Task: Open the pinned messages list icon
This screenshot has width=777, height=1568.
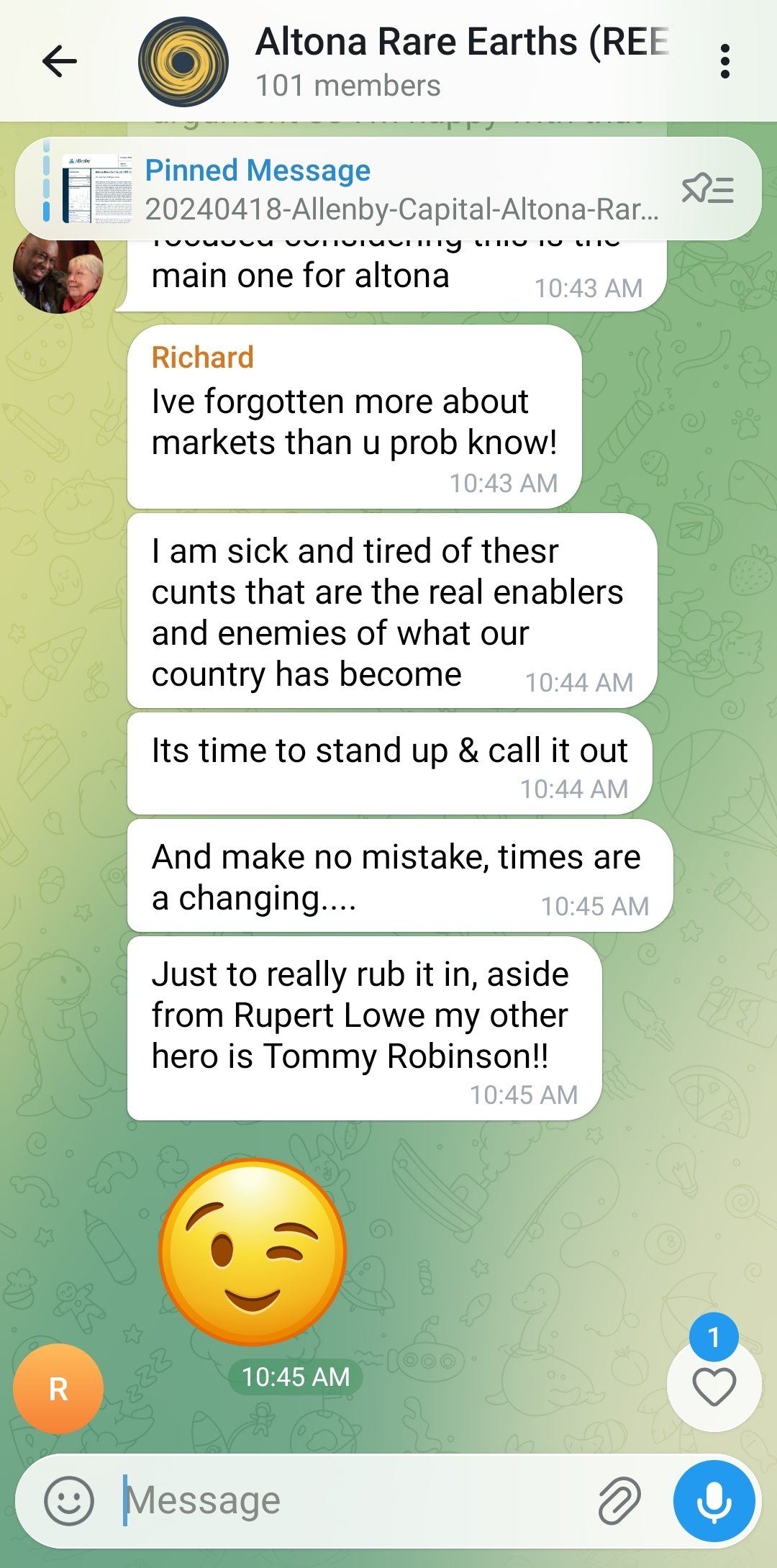Action: [708, 189]
